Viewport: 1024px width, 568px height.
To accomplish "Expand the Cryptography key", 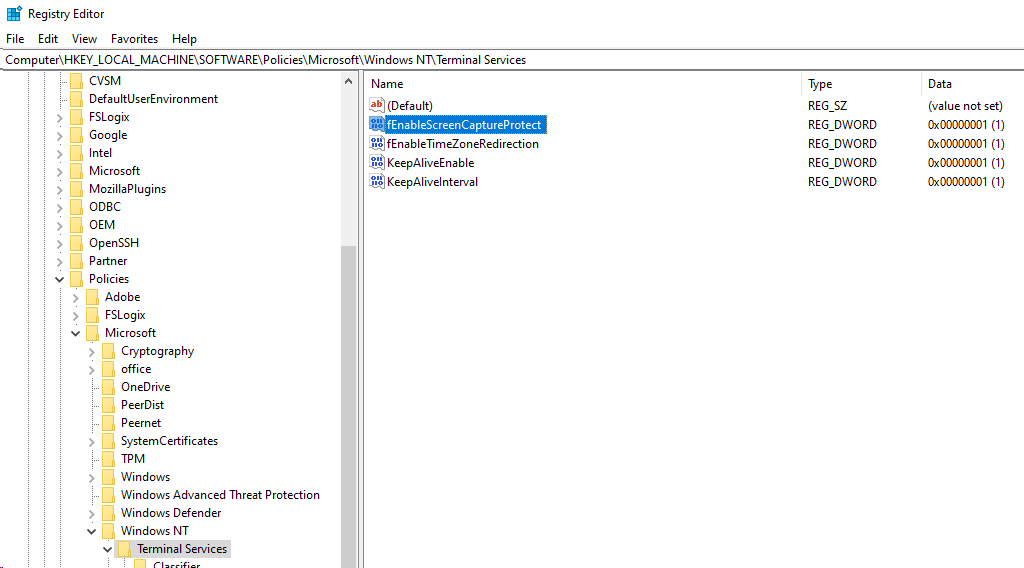I will point(92,351).
